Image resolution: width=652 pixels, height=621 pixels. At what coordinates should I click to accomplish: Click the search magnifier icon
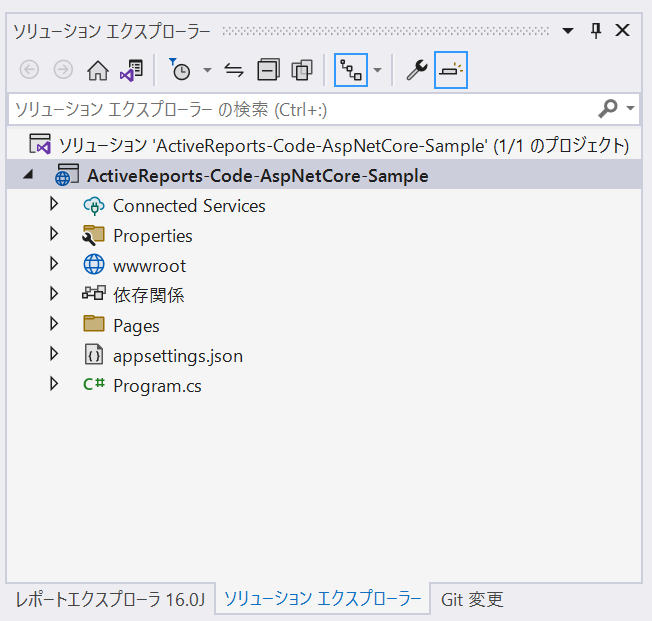pyautogui.click(x=608, y=109)
